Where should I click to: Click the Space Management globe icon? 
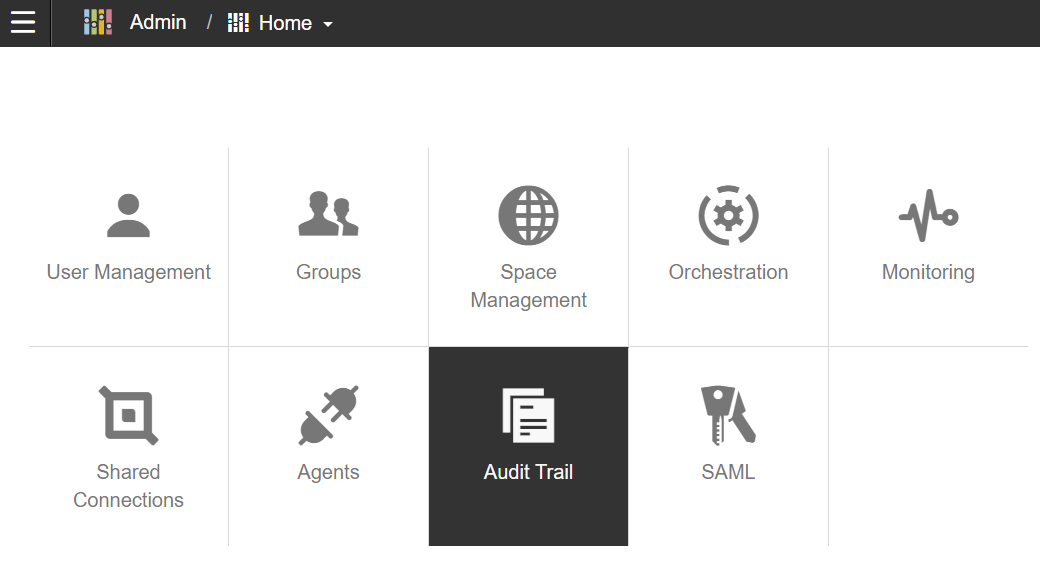[529, 216]
